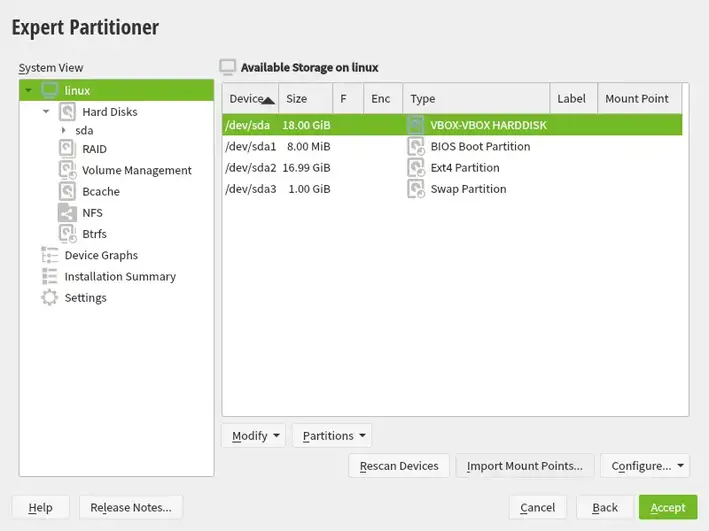Viewport: 709px width, 531px height.
Task: Select Btrfs label in the tree
Action: [94, 234]
